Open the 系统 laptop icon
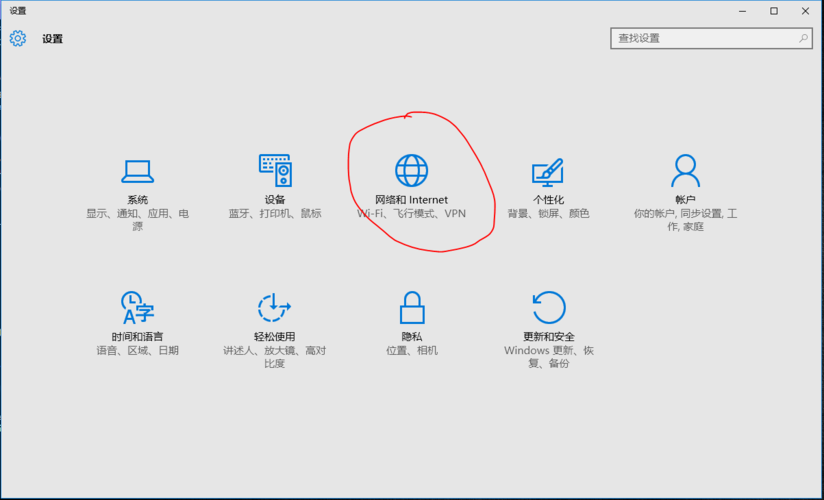This screenshot has height=500, width=824. 138,171
